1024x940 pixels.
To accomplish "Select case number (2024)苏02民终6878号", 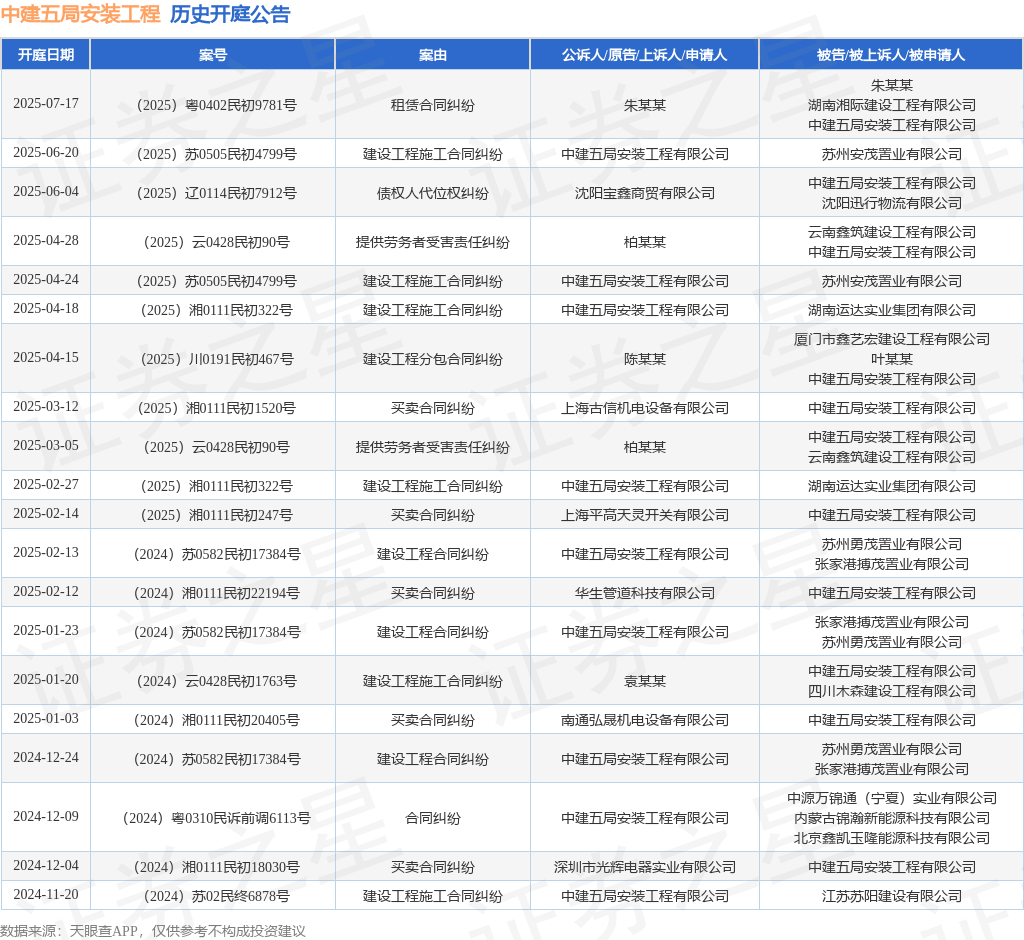I will (x=216, y=896).
